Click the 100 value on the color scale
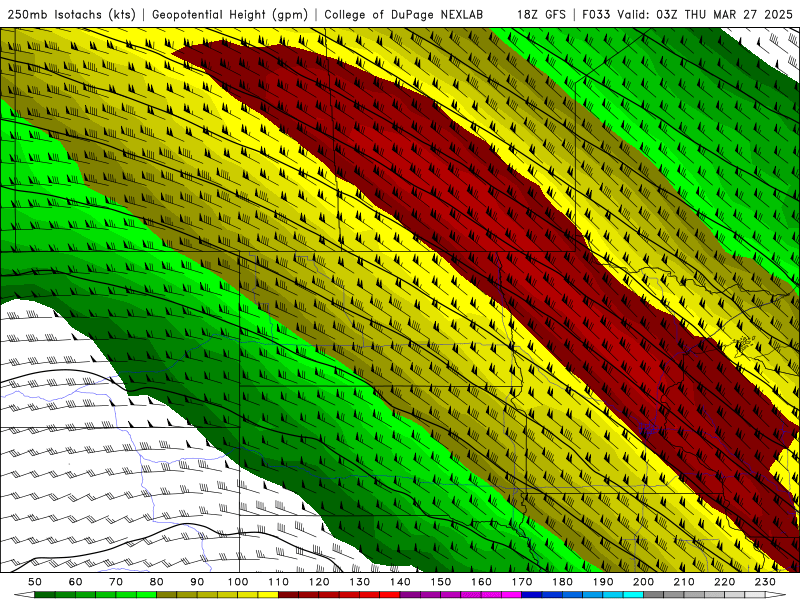Image resolution: width=800 pixels, height=600 pixels. point(238,582)
